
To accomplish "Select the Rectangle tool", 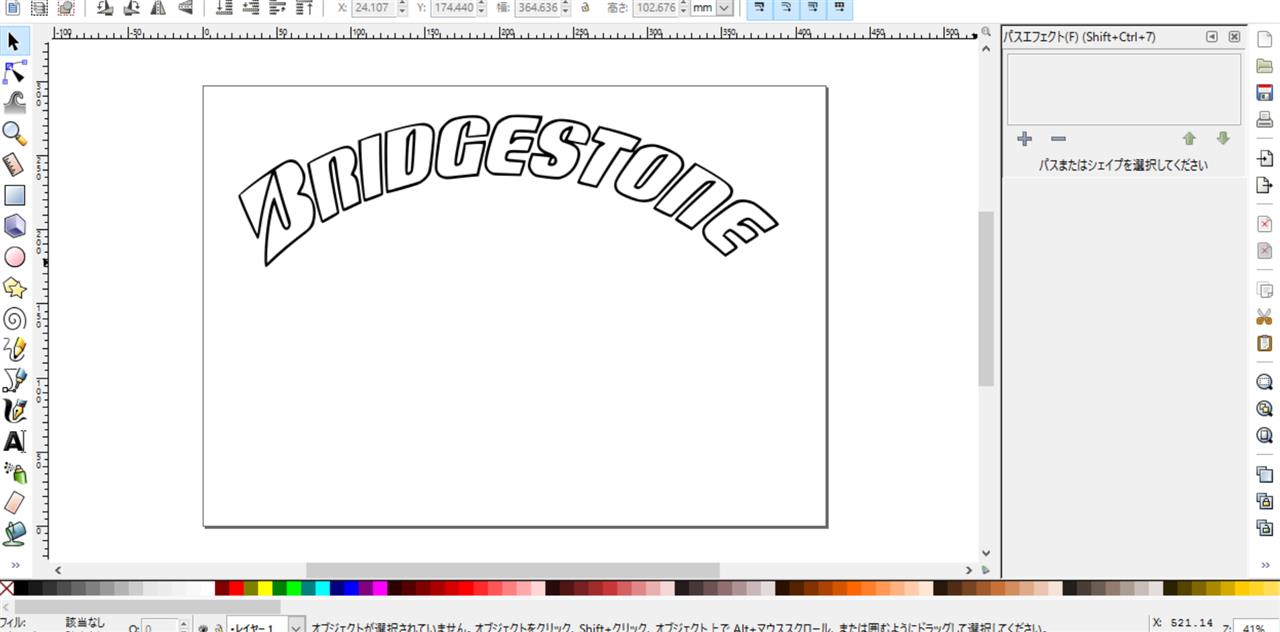I will tap(14, 195).
